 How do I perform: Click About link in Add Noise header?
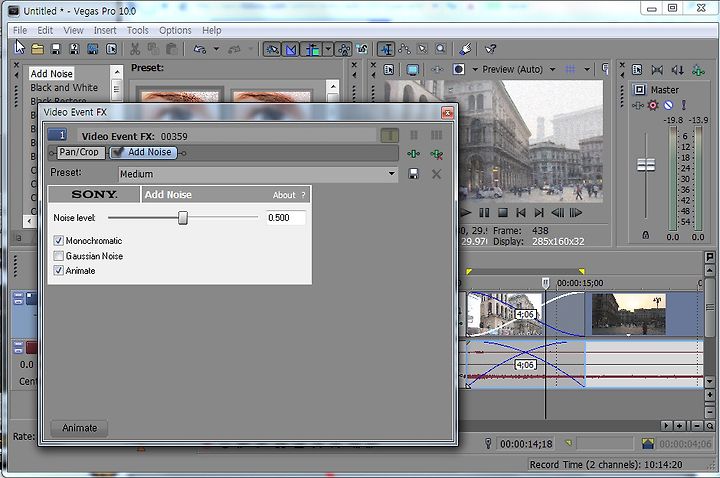click(x=284, y=195)
